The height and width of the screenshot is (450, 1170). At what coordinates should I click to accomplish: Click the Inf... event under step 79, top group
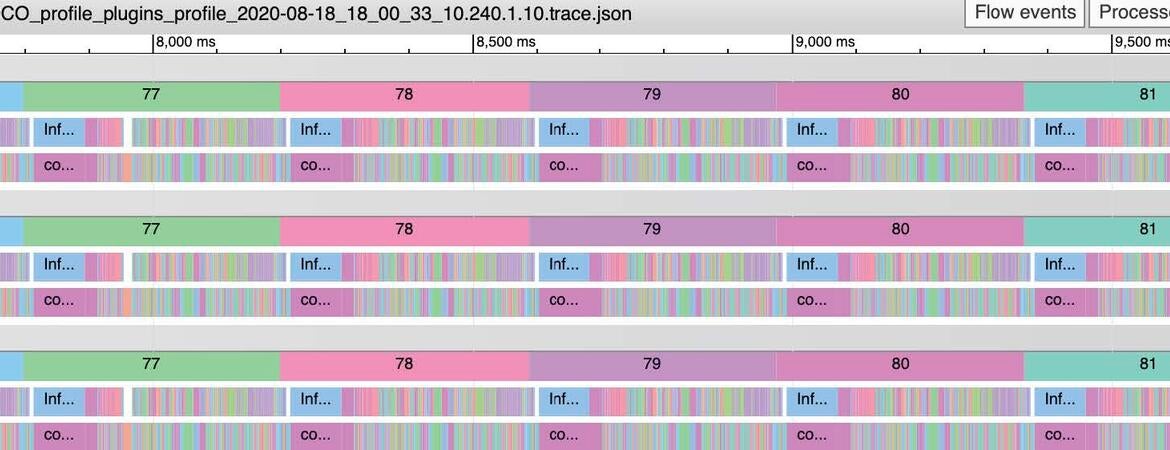coord(564,131)
